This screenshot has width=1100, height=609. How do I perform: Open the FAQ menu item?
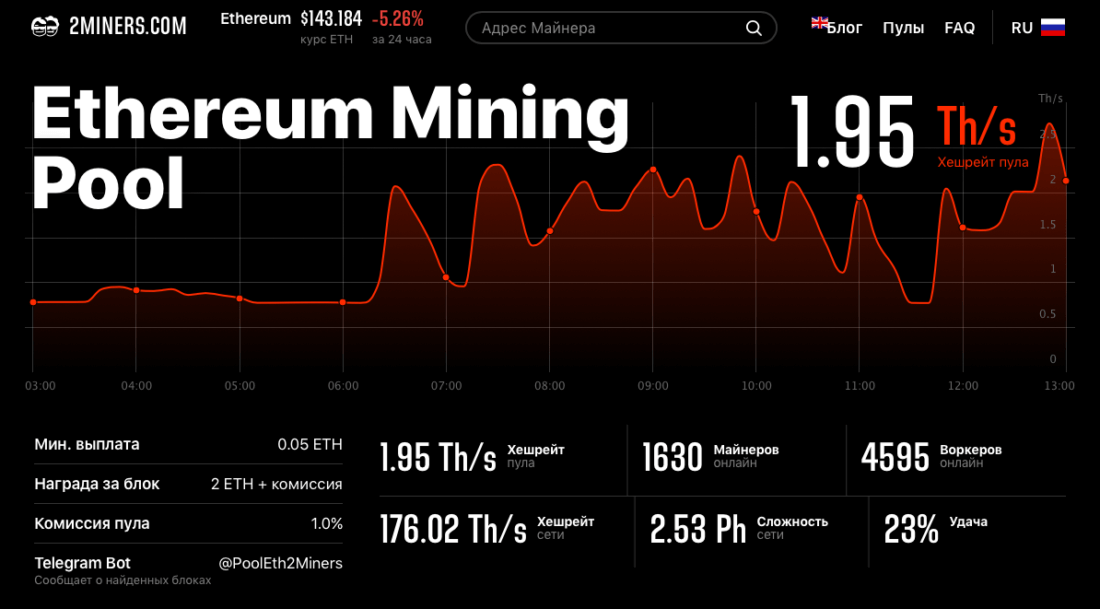pyautogui.click(x=960, y=28)
